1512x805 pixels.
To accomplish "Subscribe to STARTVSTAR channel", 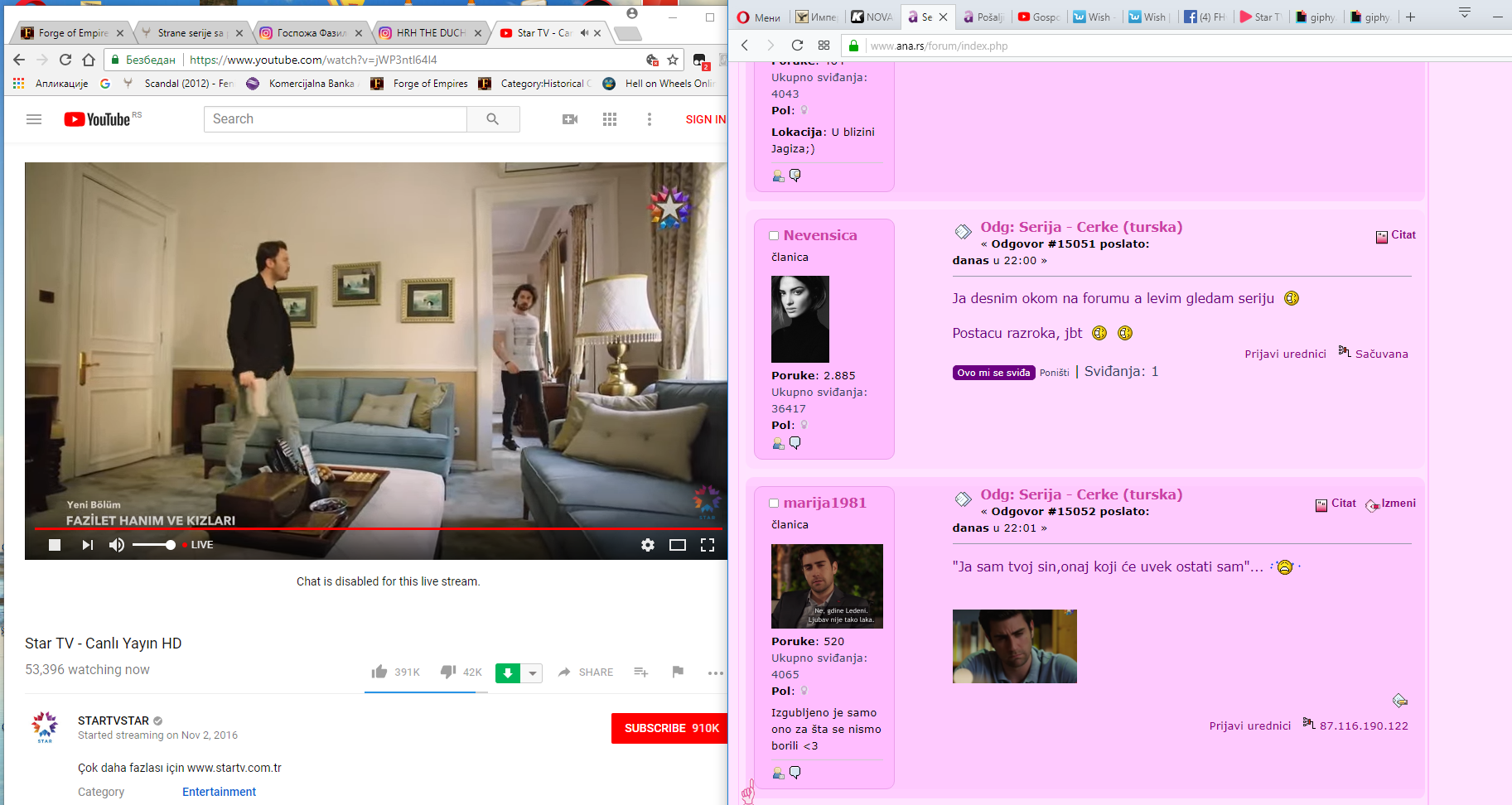I will pos(669,728).
